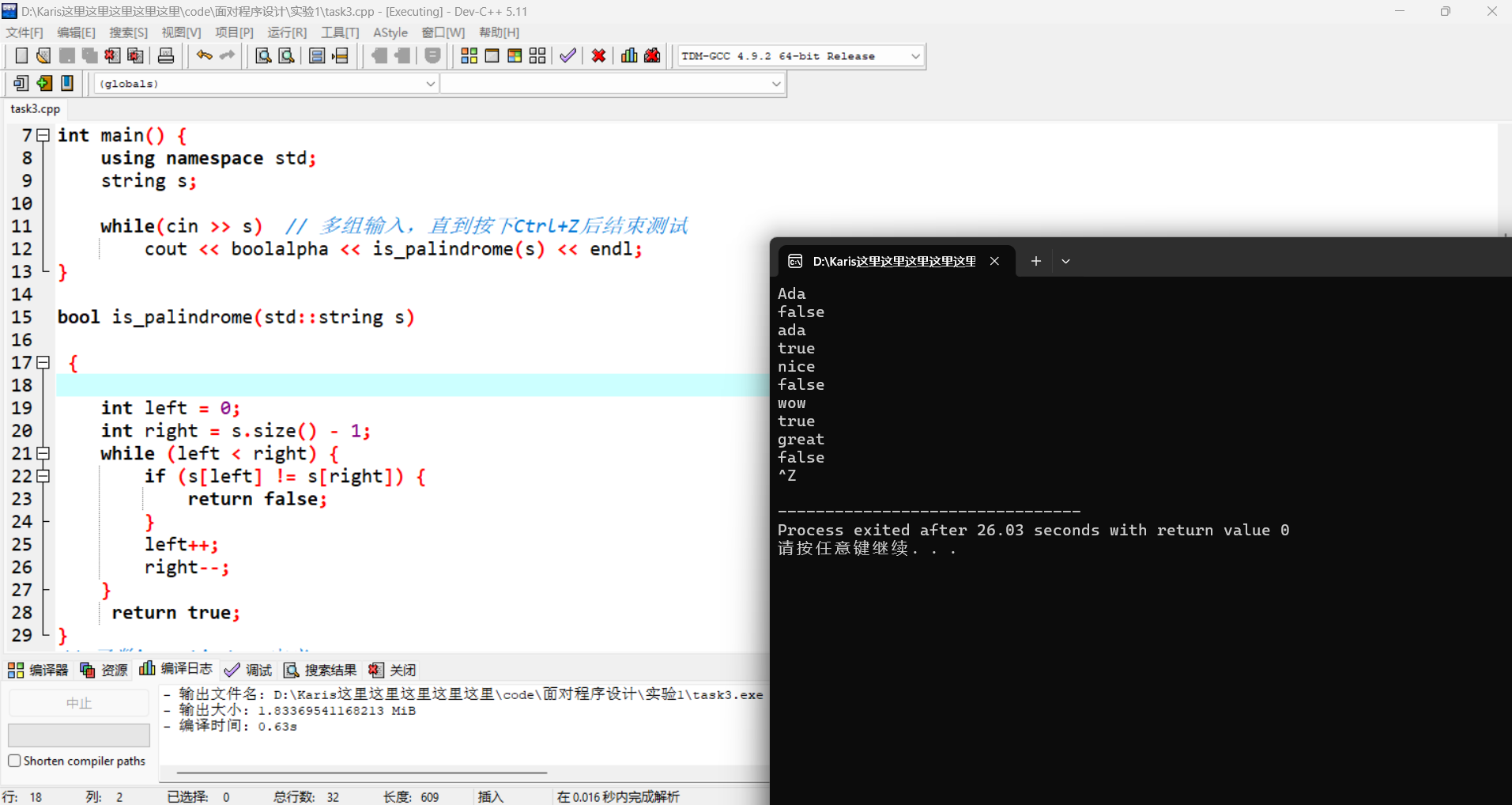The image size is (1512, 805).
Task: Click the Find magnifier icon
Action: click(x=264, y=55)
